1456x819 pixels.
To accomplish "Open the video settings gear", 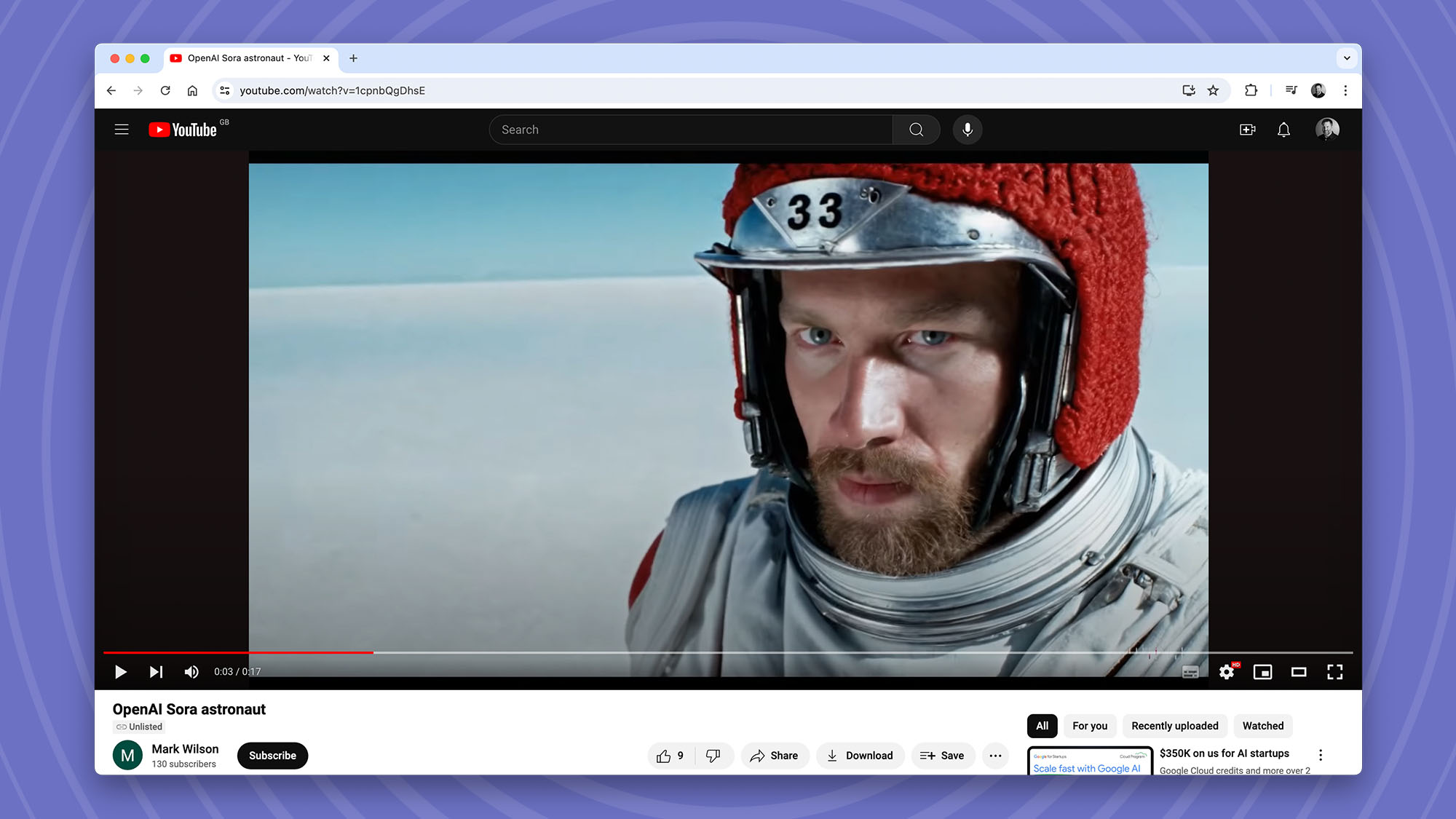I will point(1227,672).
